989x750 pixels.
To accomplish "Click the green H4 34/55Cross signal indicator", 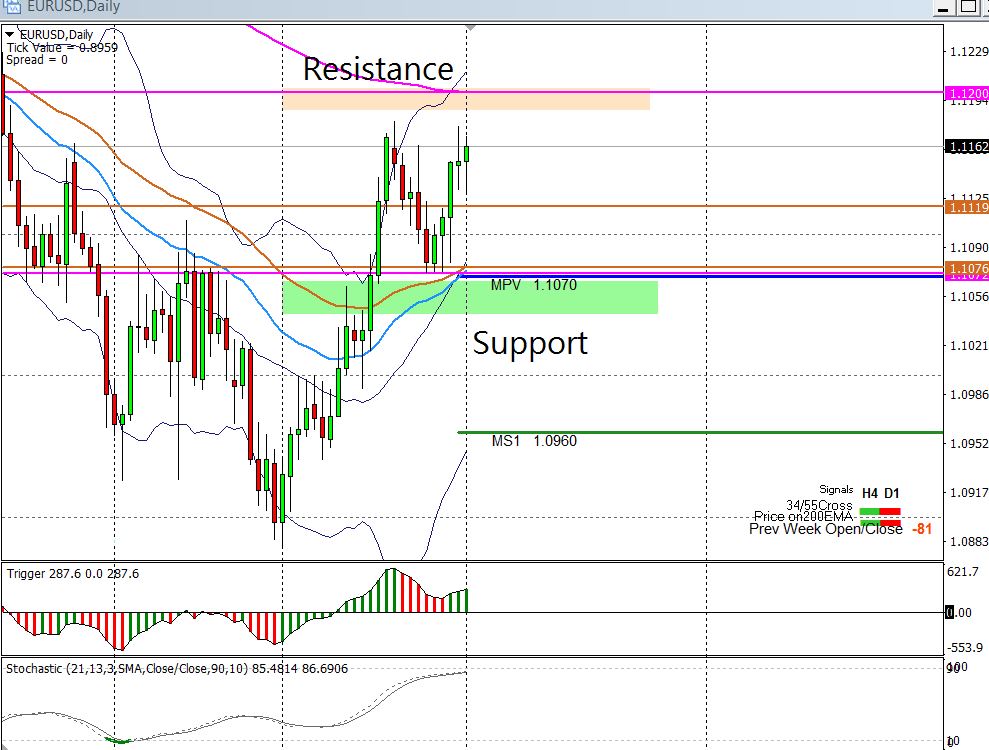I will (x=869, y=511).
